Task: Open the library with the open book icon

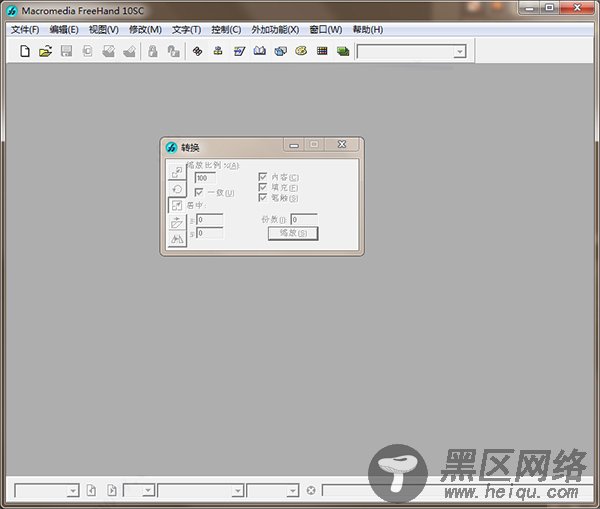Action: coord(260,51)
